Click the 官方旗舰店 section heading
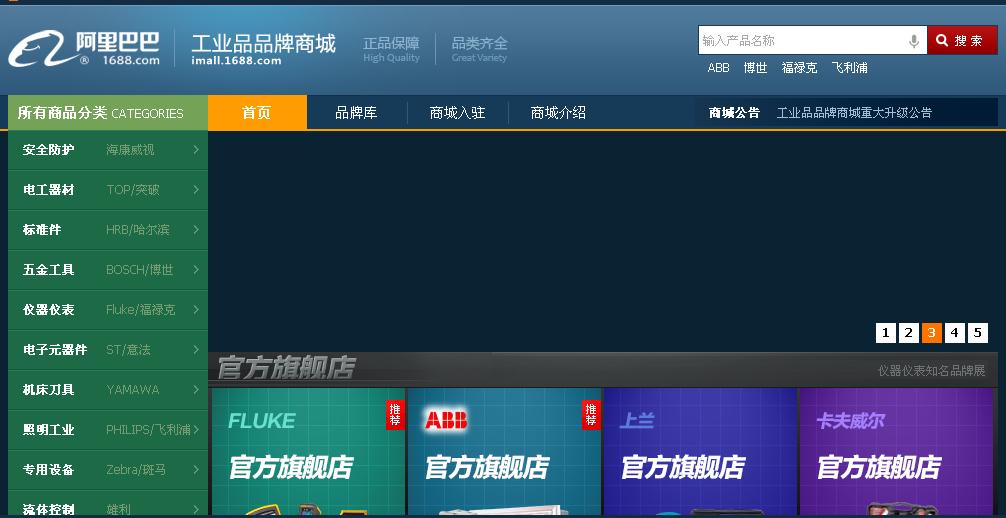This screenshot has height=518, width=1006. tap(286, 368)
